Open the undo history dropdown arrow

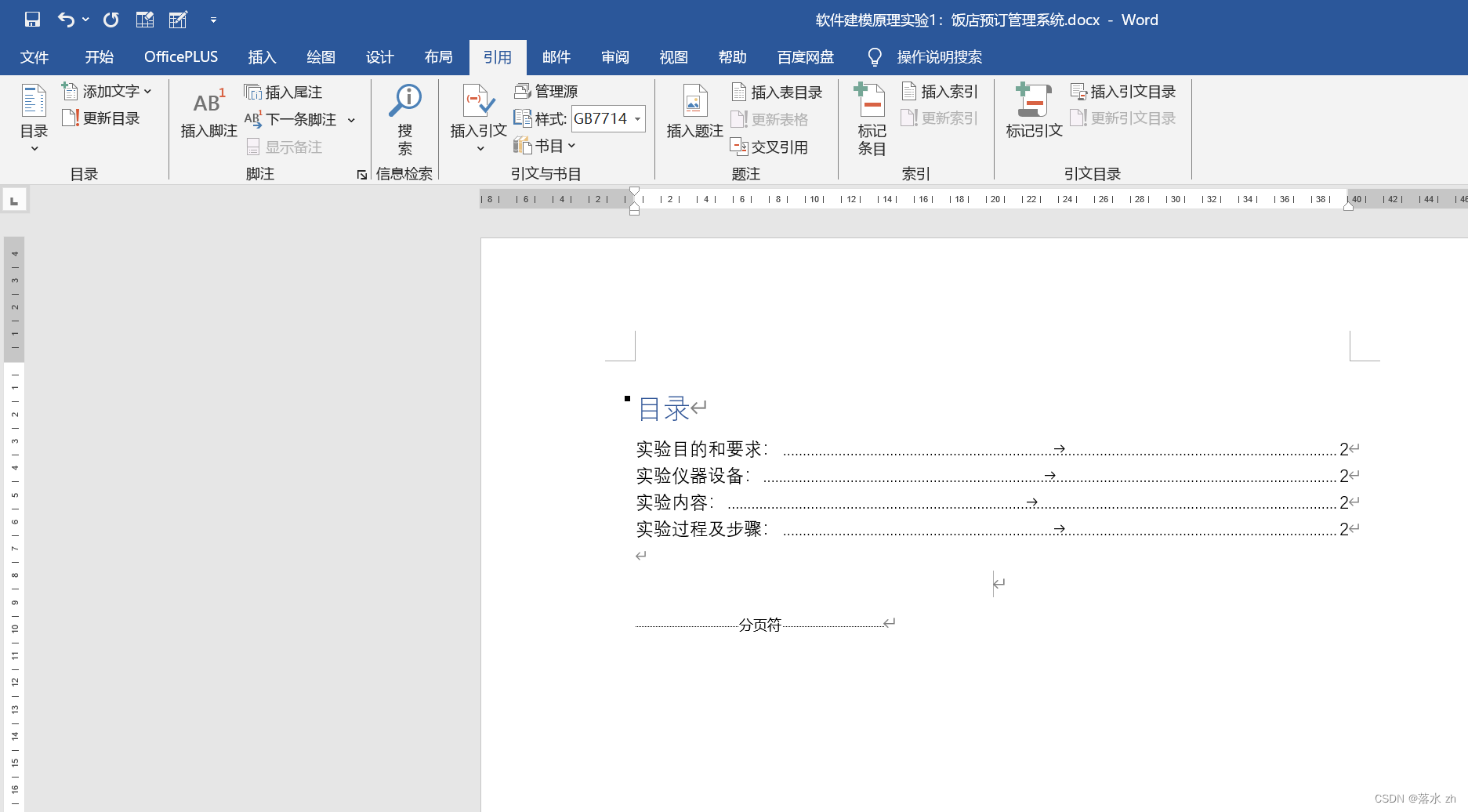point(85,20)
